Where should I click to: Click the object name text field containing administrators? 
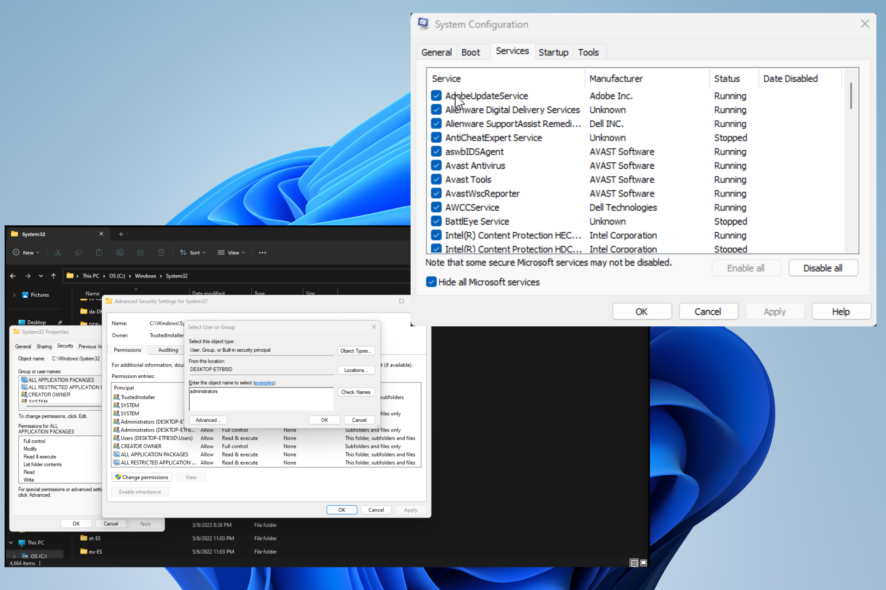(x=261, y=398)
